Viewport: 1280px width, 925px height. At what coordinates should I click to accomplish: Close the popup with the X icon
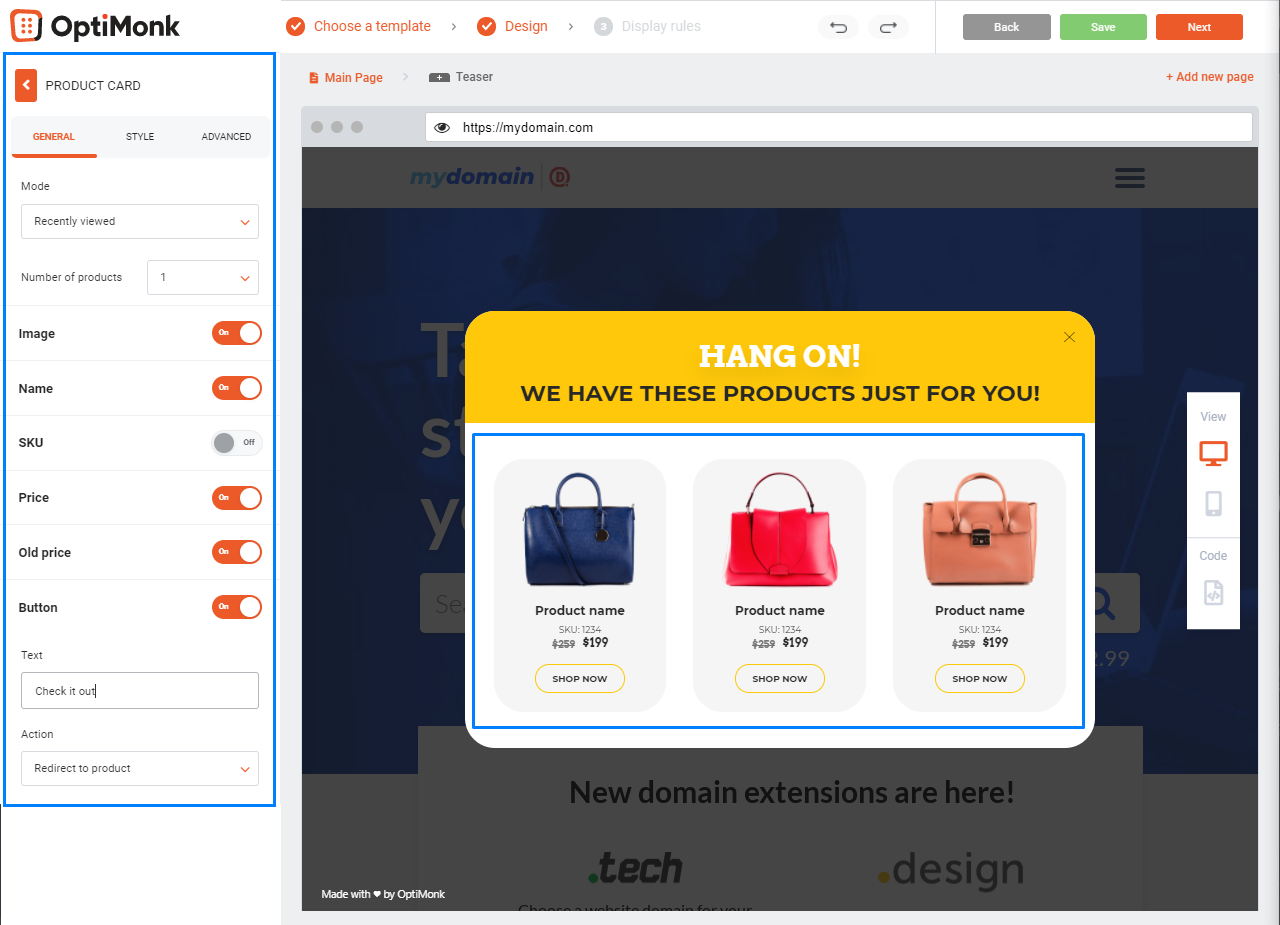[1069, 337]
